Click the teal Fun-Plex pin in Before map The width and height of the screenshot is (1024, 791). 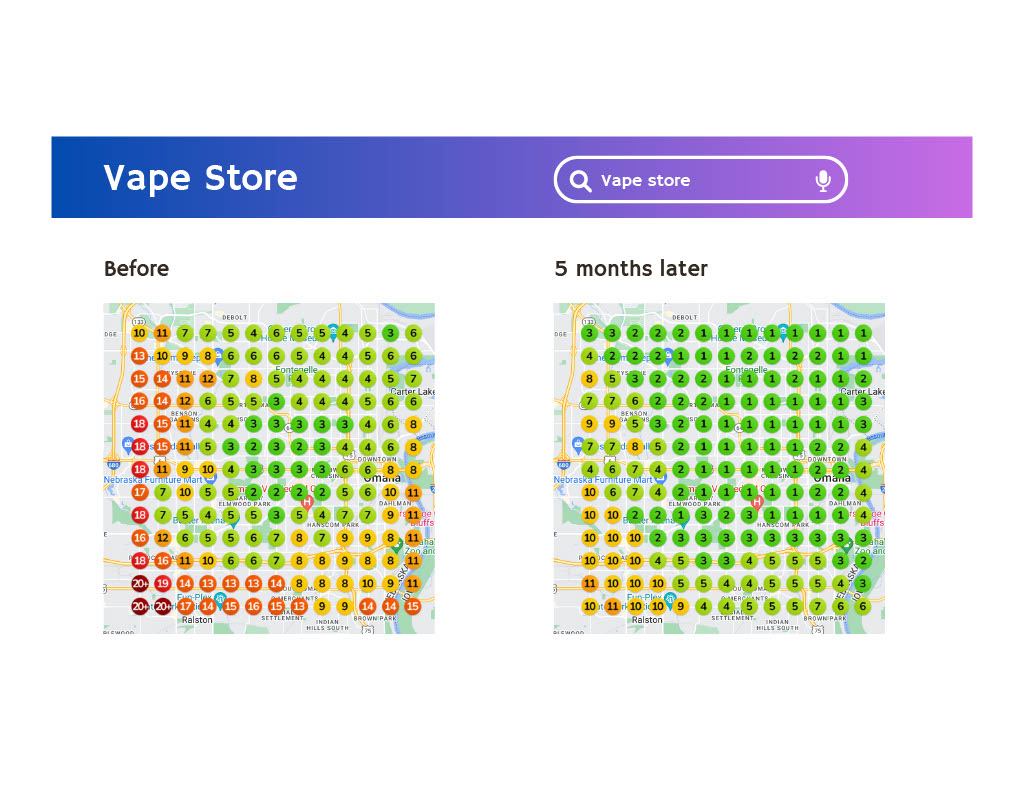(220, 598)
